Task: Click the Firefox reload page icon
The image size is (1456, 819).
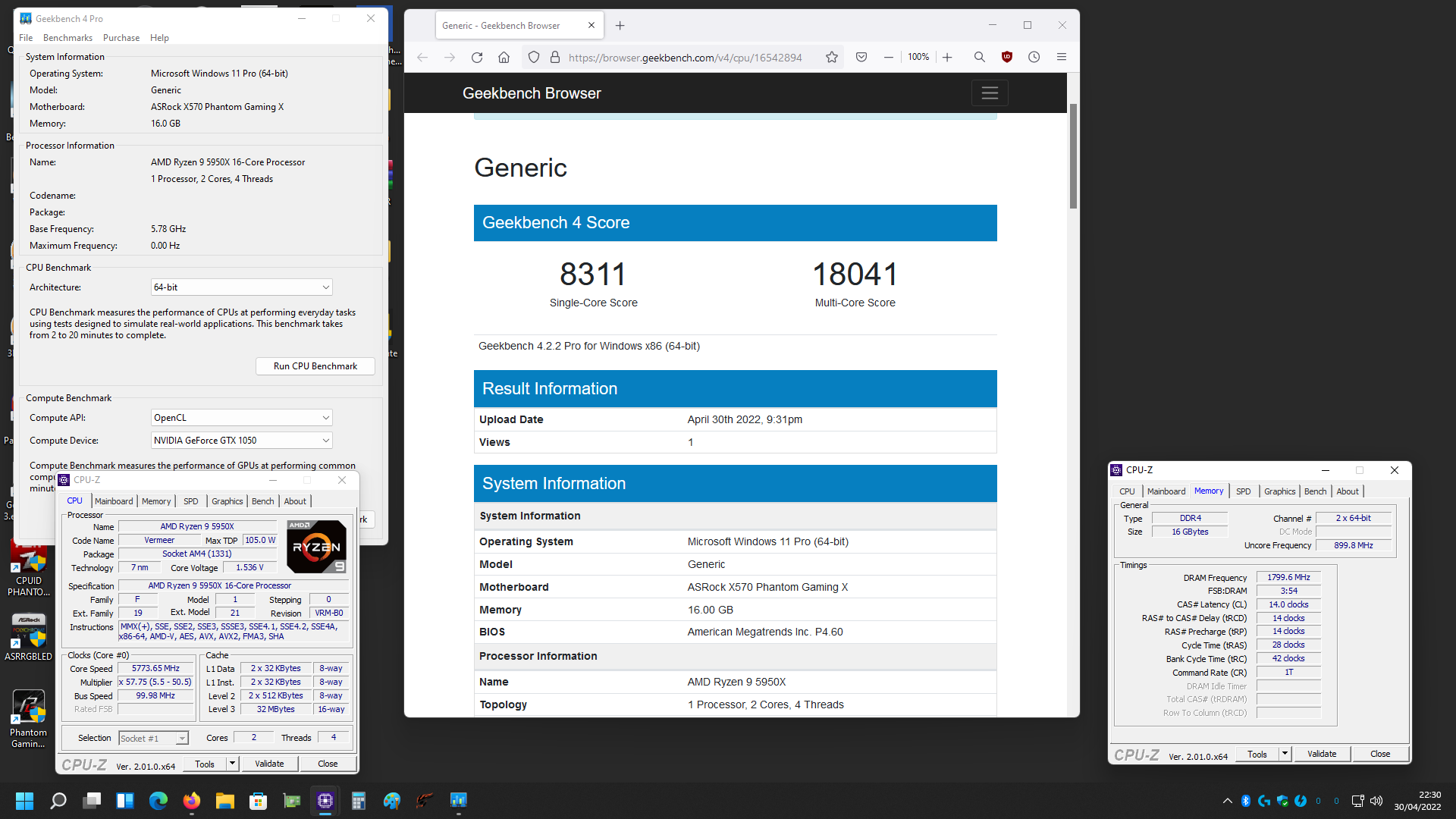Action: pos(477,57)
